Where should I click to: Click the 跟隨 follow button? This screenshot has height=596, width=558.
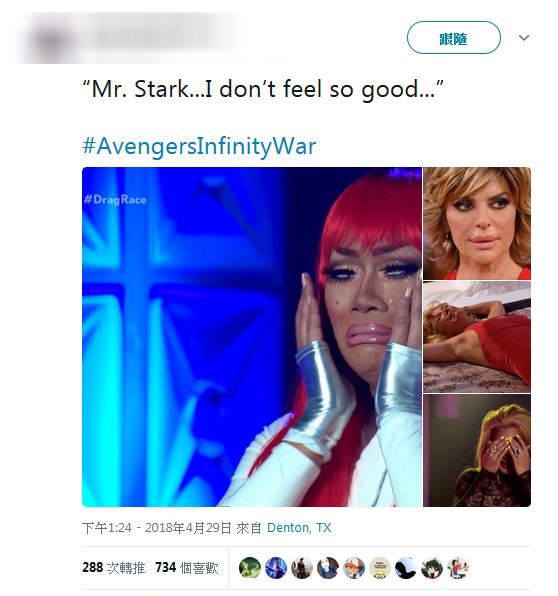(x=453, y=38)
